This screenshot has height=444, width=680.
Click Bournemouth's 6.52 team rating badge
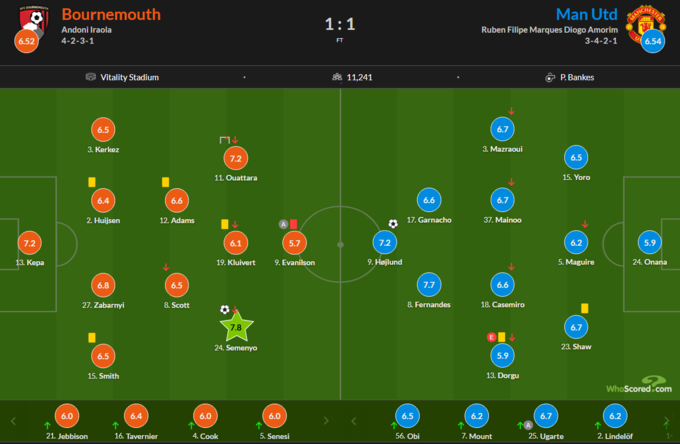(x=26, y=41)
